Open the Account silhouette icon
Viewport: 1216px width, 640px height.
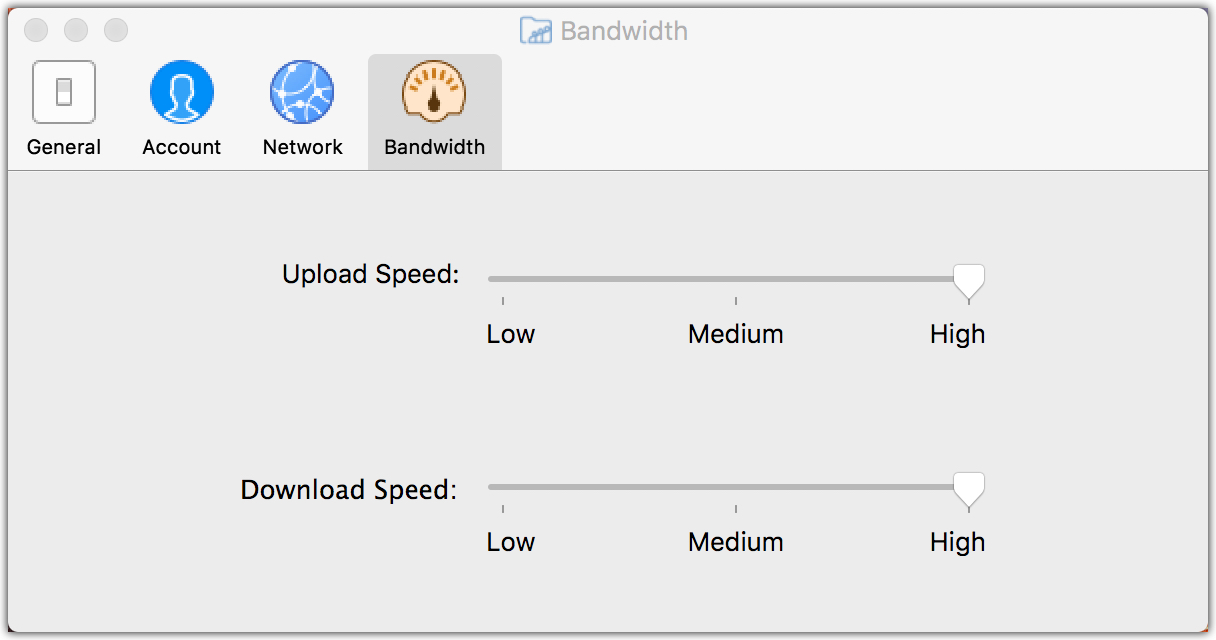[x=182, y=92]
